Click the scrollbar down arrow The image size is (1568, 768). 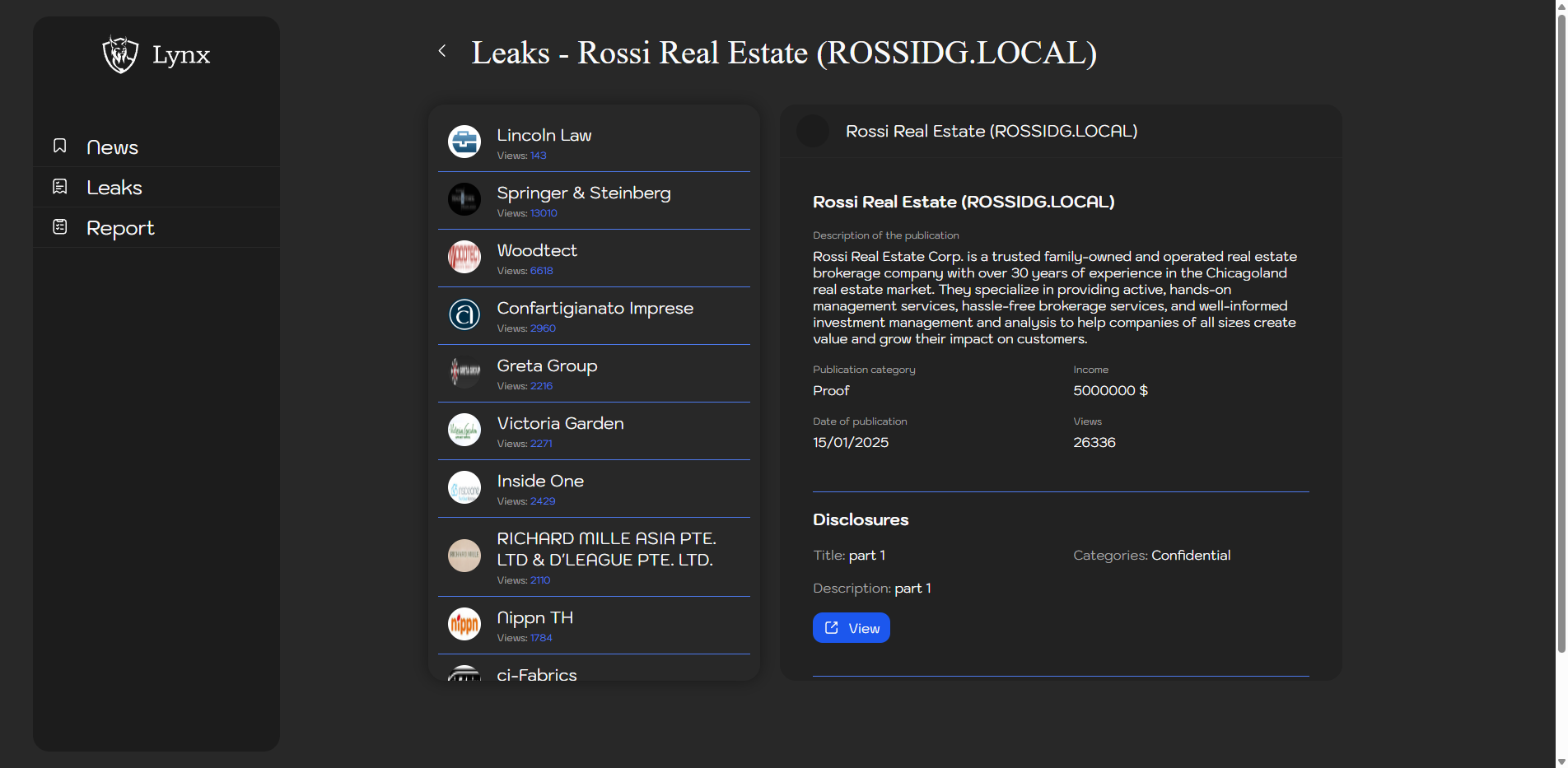1561,761
